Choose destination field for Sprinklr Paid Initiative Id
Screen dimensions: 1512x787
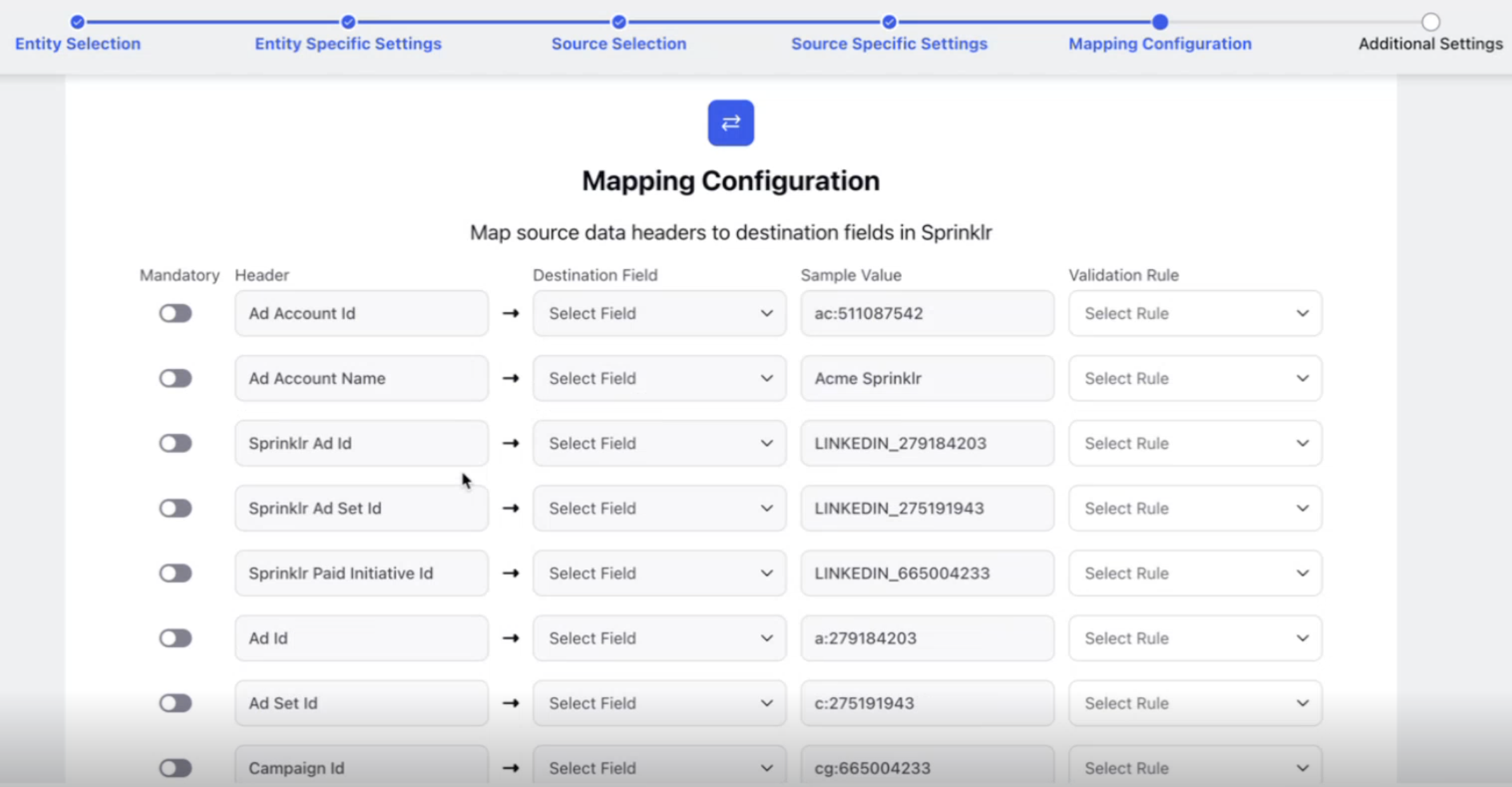click(659, 573)
